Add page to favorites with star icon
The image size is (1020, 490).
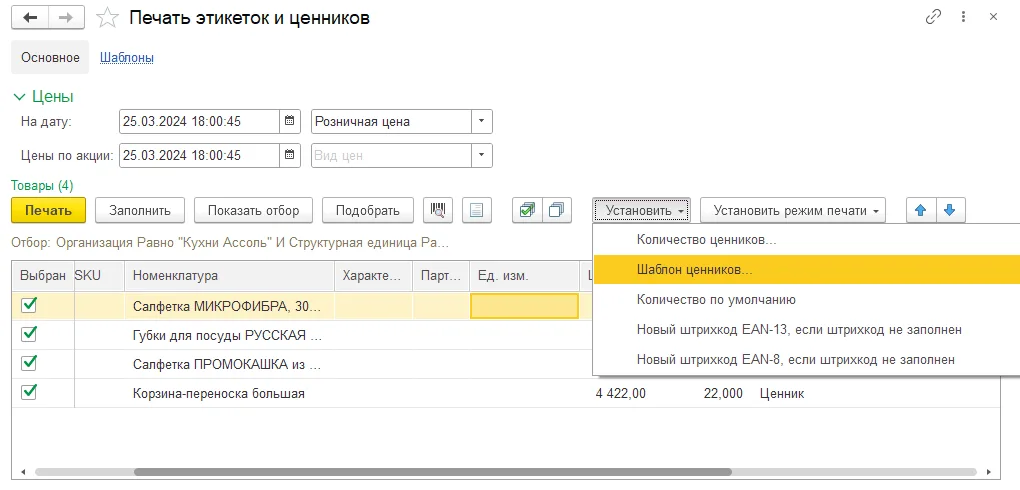[106, 18]
